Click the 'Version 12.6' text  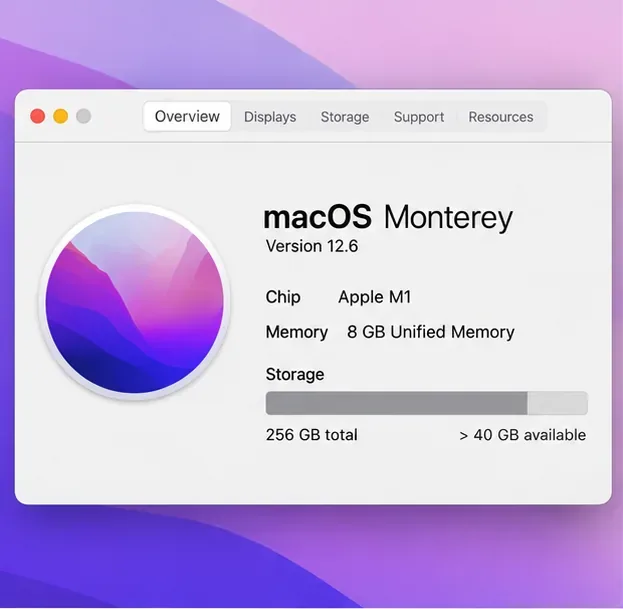[312, 246]
